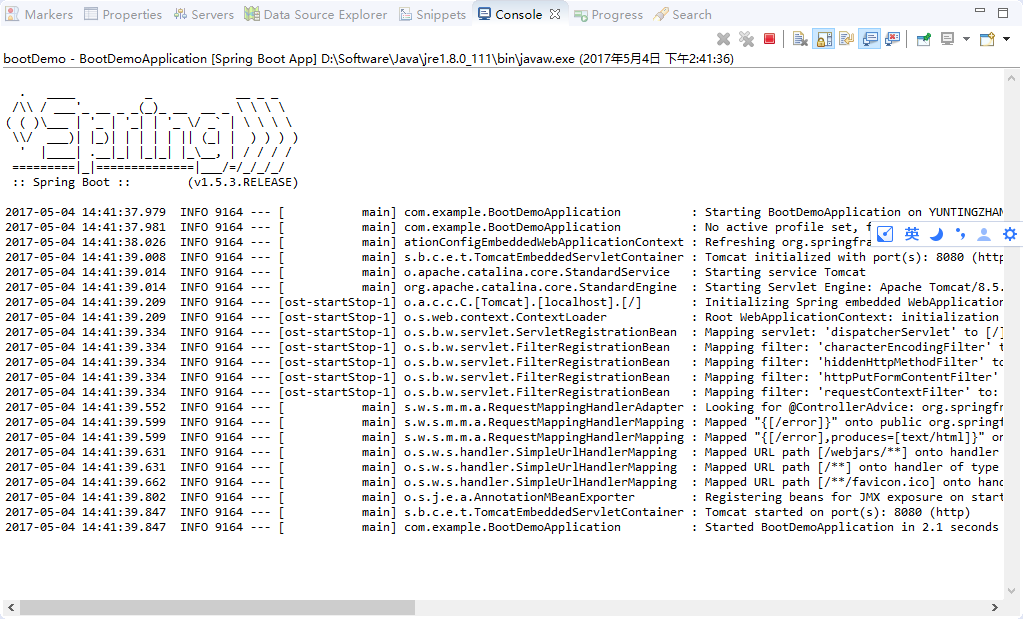The height and width of the screenshot is (619, 1023).
Task: Pin the current console
Action: [x=924, y=39]
